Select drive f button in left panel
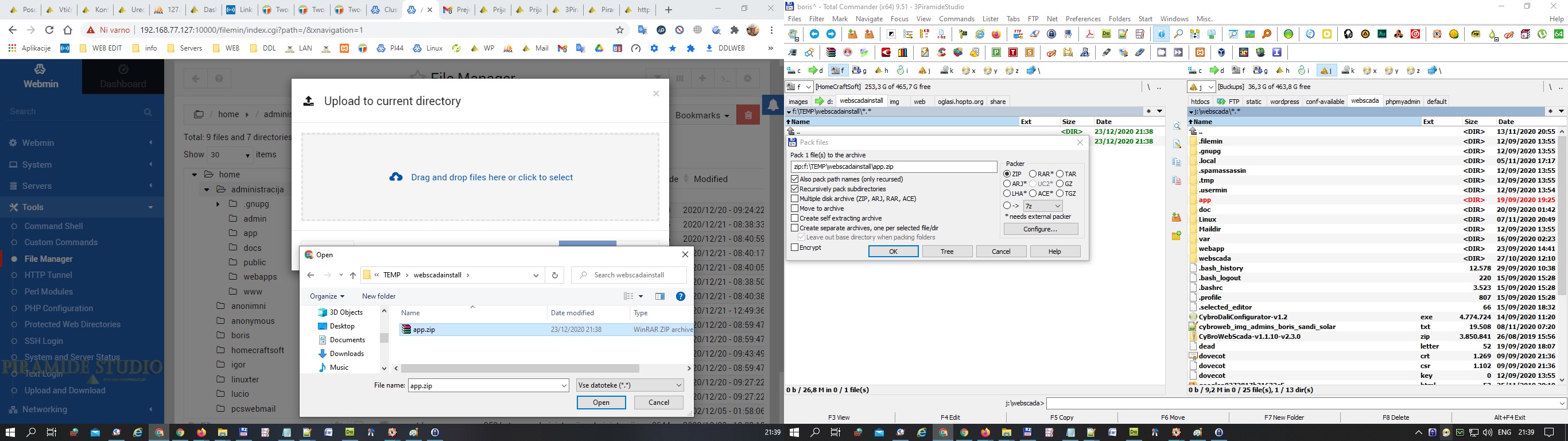Viewport: 1568px width, 441px height. (837, 71)
